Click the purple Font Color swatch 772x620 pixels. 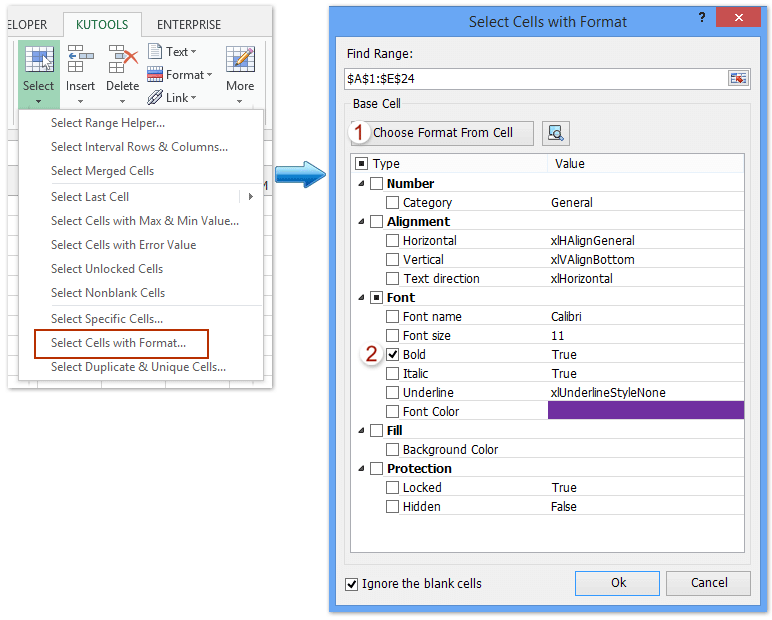pyautogui.click(x=645, y=411)
